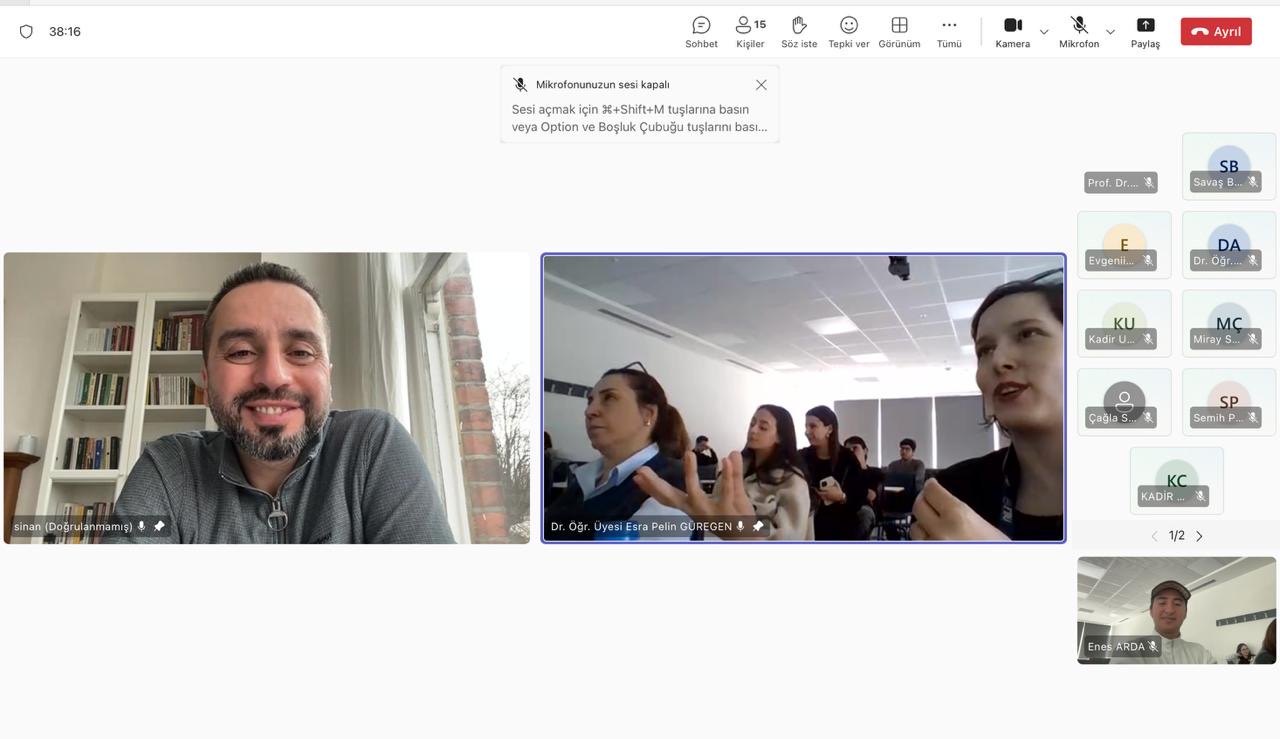Expand the Kamera options dropdown arrow
This screenshot has height=739, width=1280.
pyautogui.click(x=1044, y=32)
